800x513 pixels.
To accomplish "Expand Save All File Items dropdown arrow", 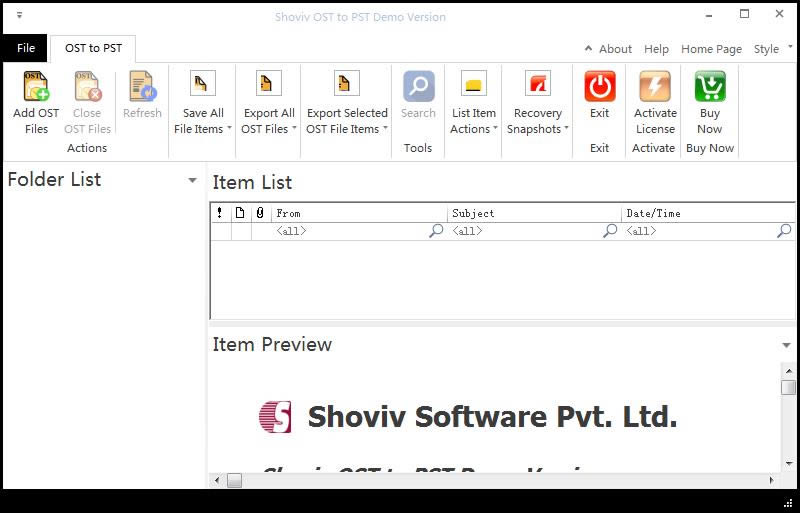I will [230, 128].
